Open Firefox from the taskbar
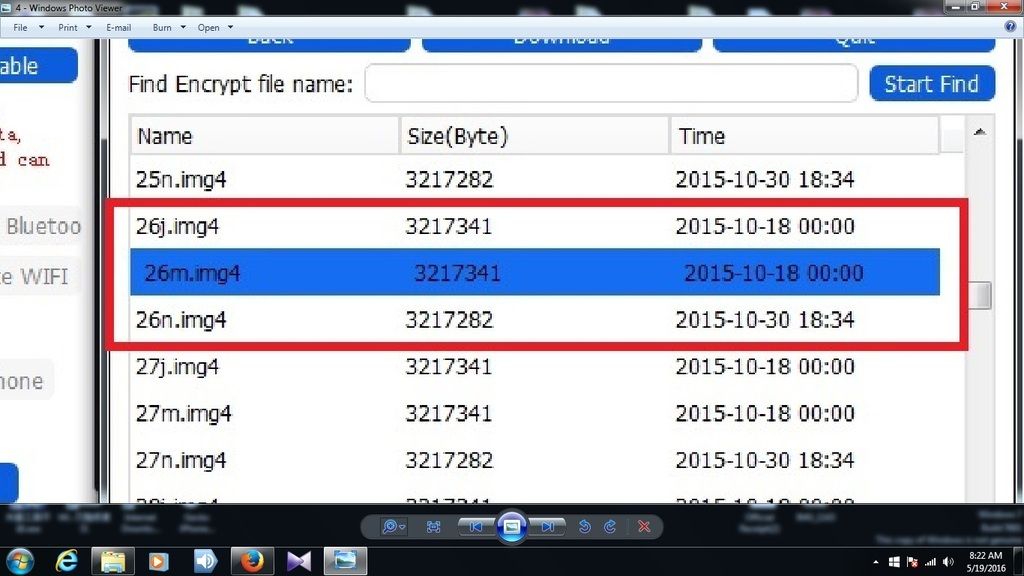The width and height of the screenshot is (1024, 576). (x=252, y=560)
